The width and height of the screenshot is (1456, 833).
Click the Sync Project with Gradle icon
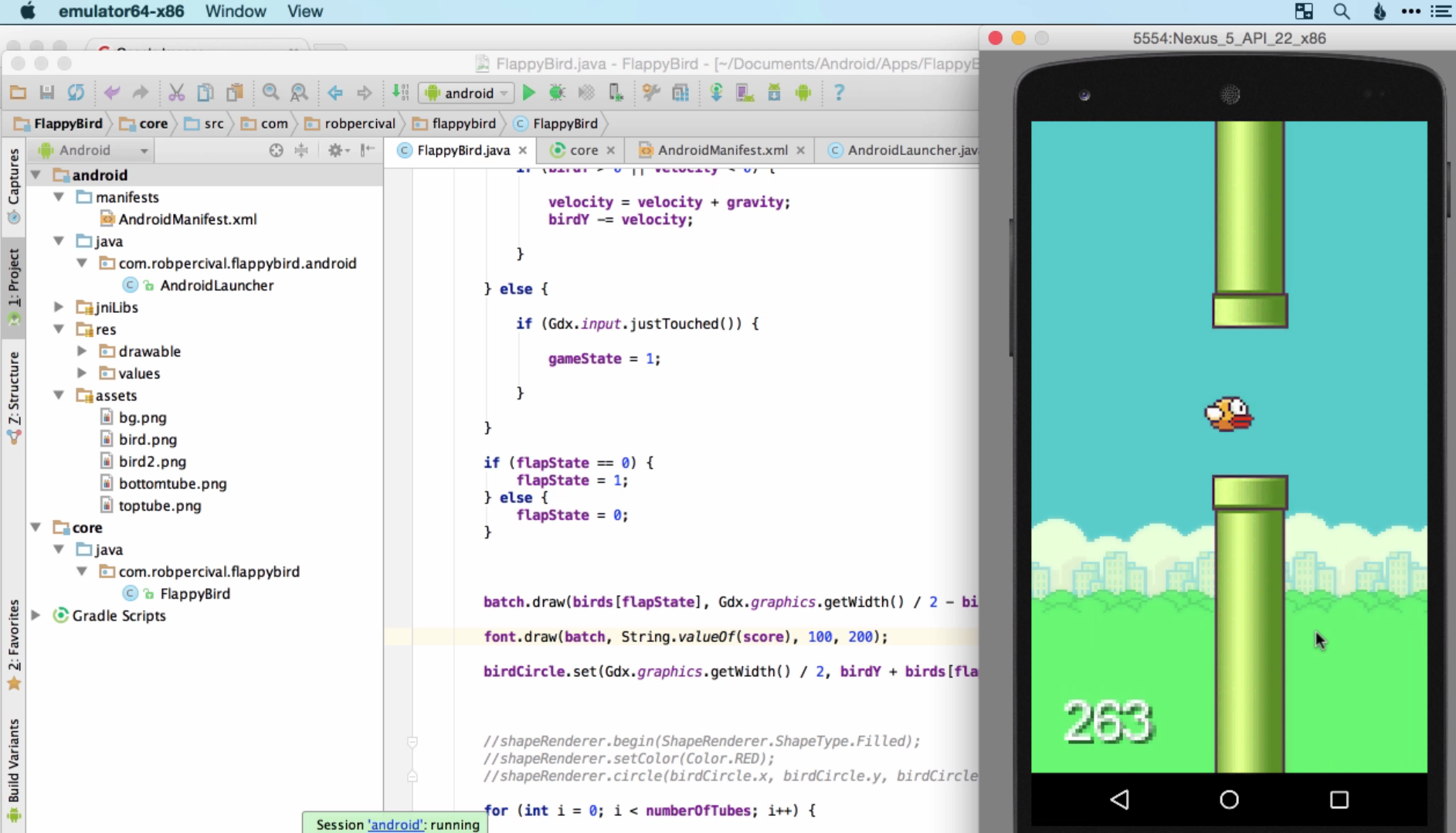click(x=716, y=93)
